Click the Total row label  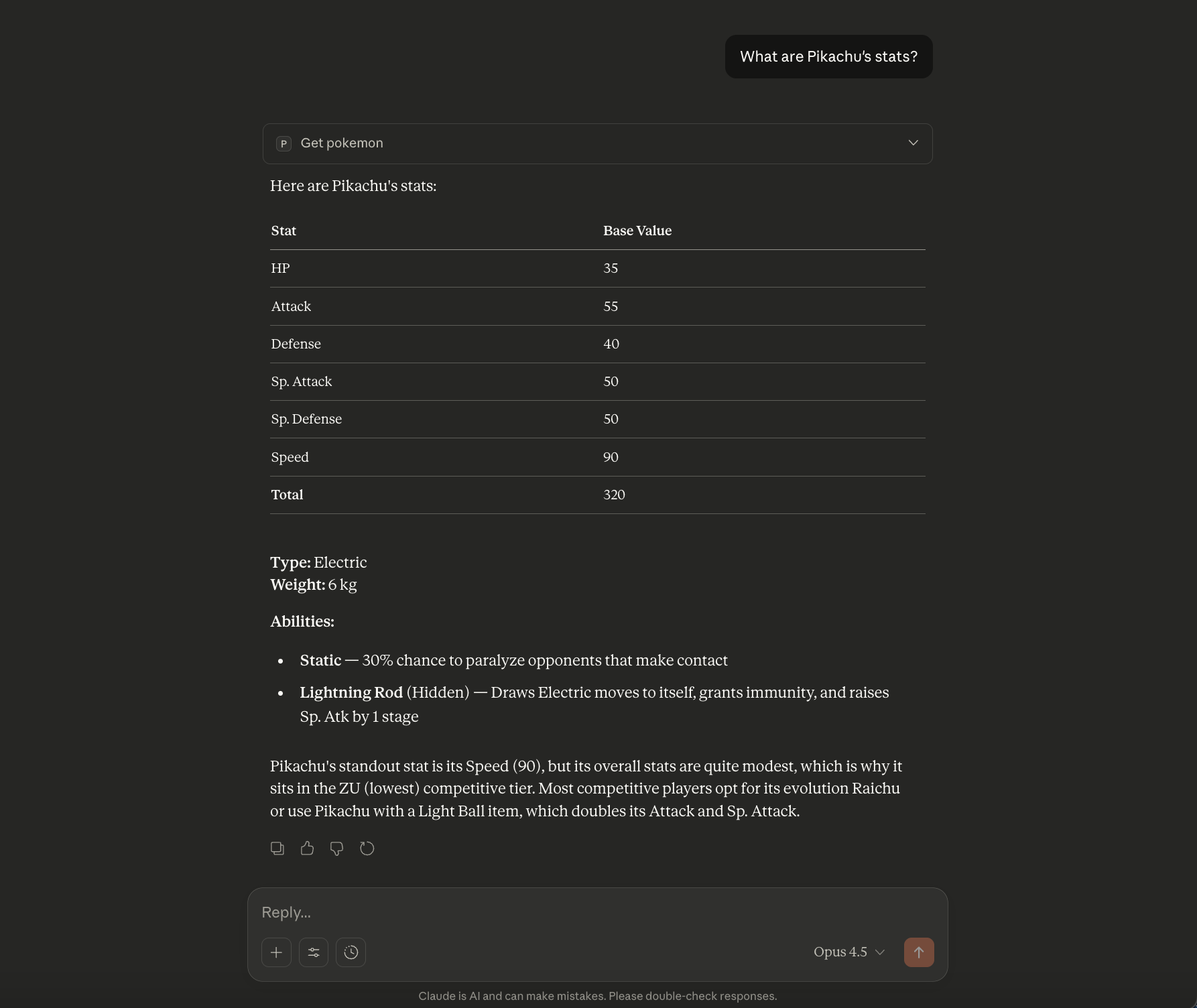point(287,495)
